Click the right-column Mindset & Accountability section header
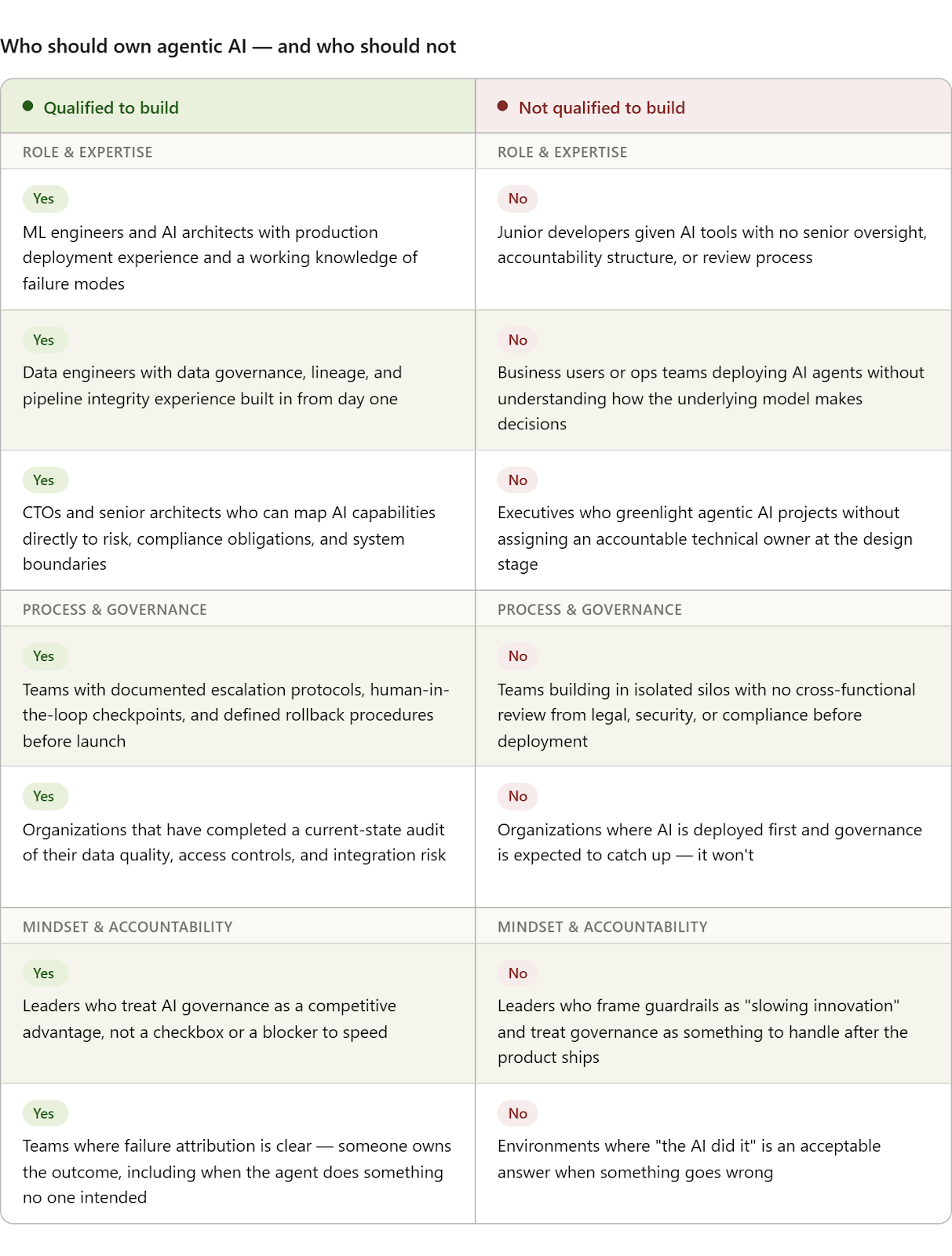 [x=602, y=926]
